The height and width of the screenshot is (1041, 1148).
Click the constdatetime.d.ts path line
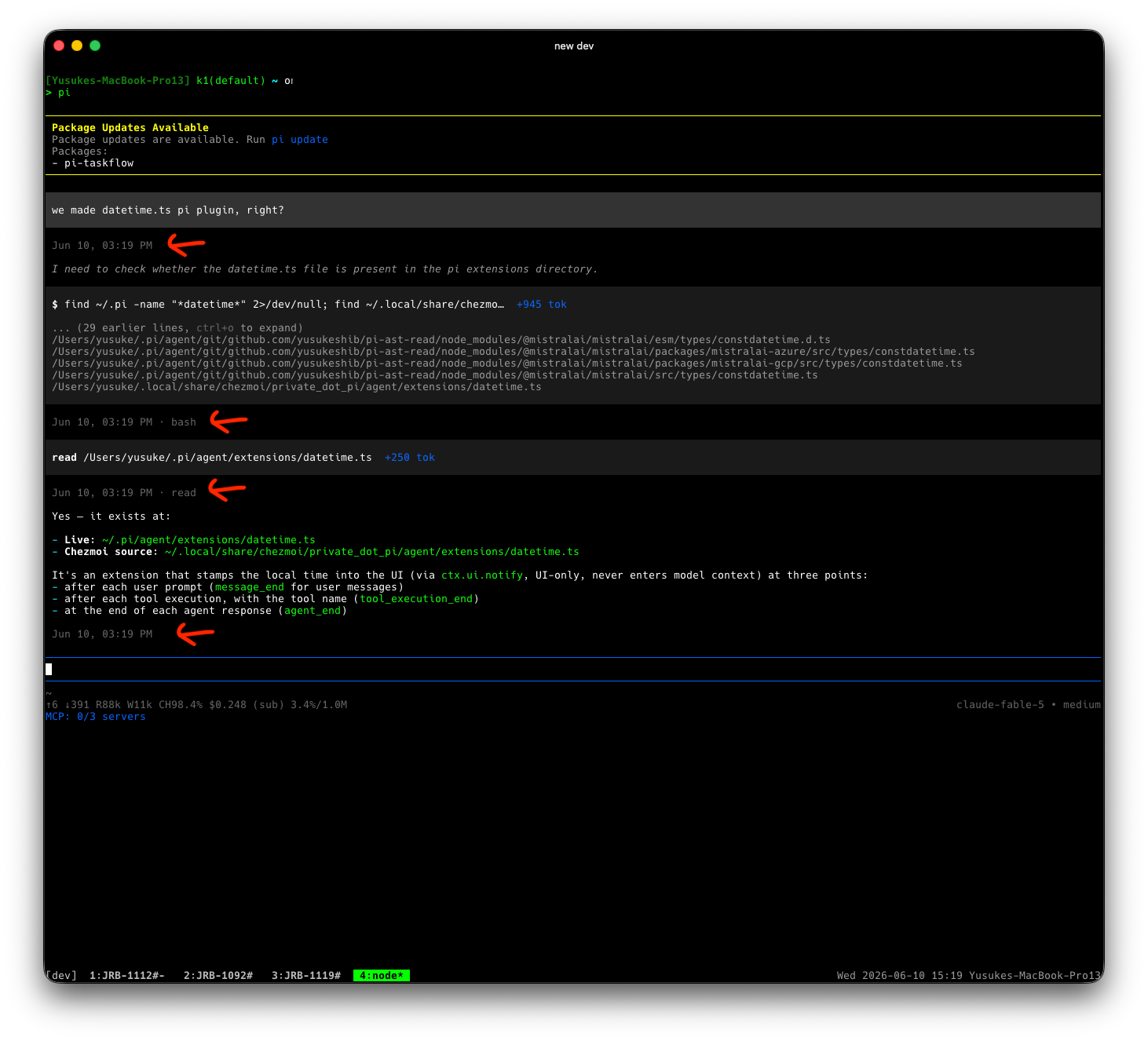pyautogui.click(x=441, y=340)
